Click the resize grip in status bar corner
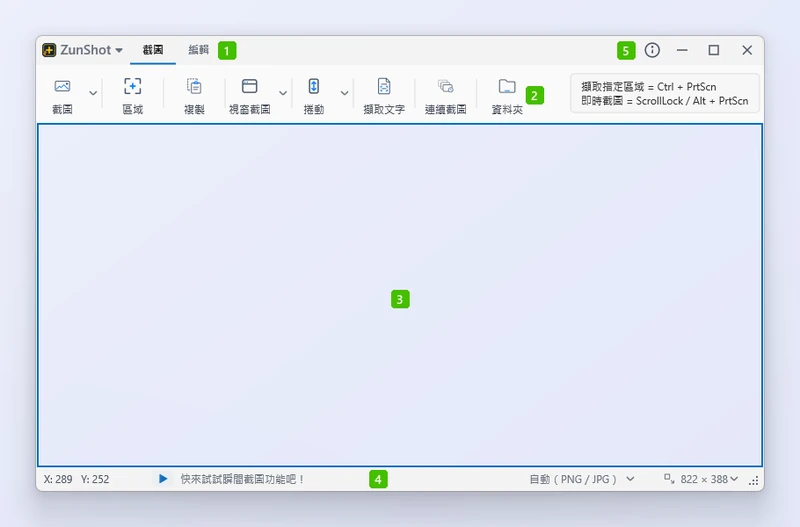Viewport: 800px width, 527px height. (x=754, y=481)
